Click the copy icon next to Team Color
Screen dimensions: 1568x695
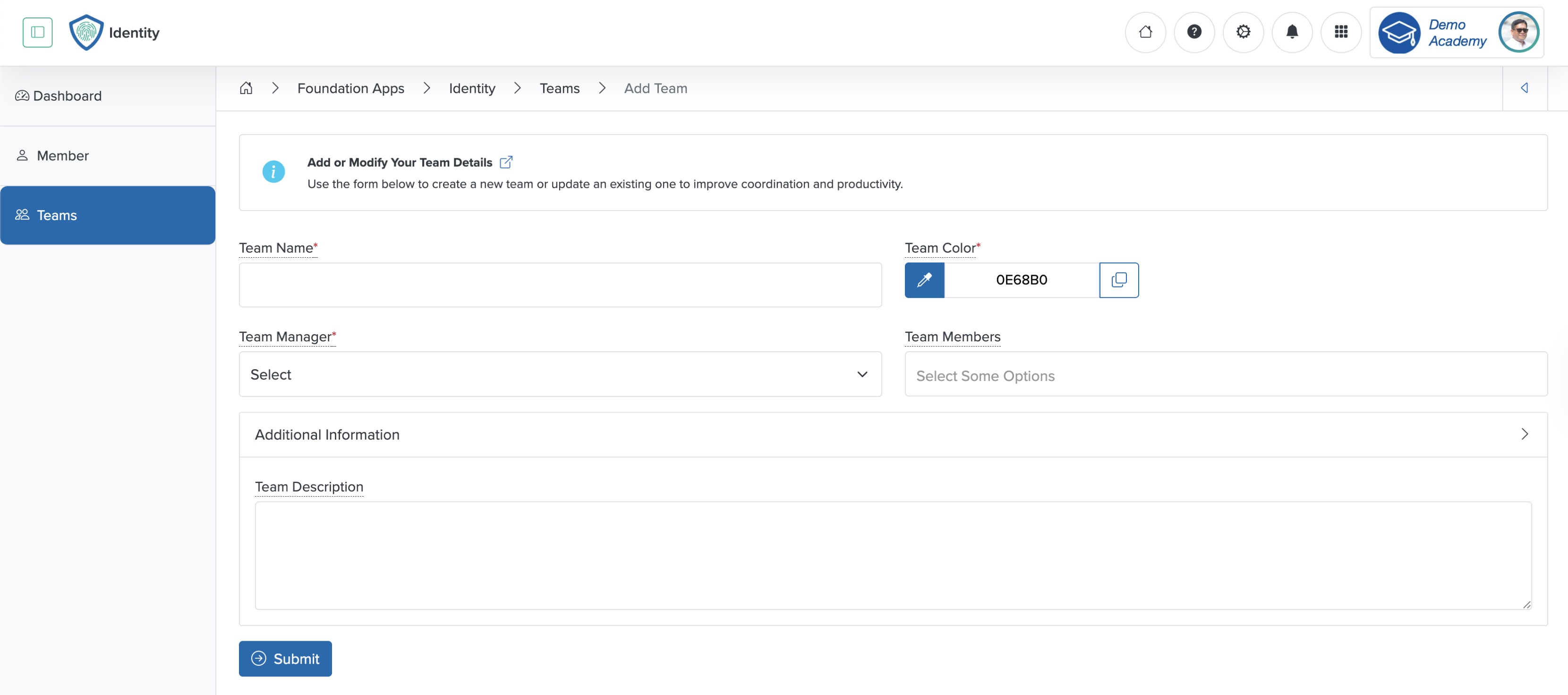point(1119,280)
